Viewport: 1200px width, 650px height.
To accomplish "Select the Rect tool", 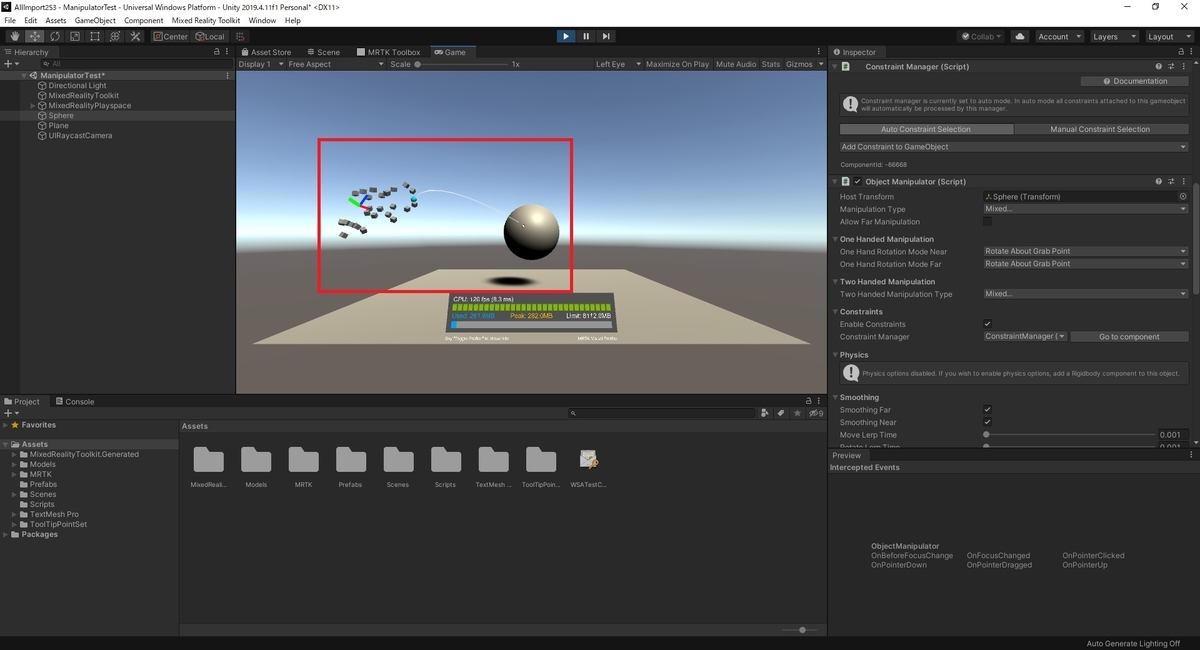I will tap(94, 36).
